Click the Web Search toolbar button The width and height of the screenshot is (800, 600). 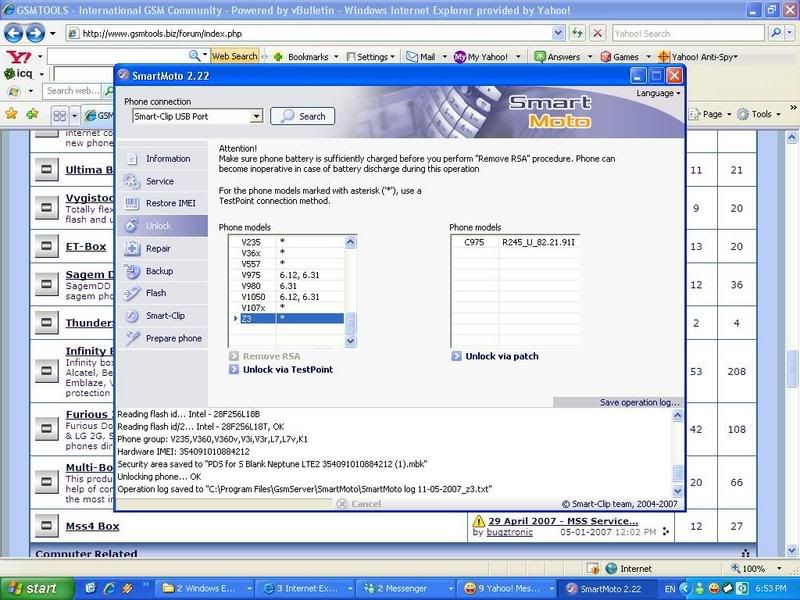pos(234,56)
